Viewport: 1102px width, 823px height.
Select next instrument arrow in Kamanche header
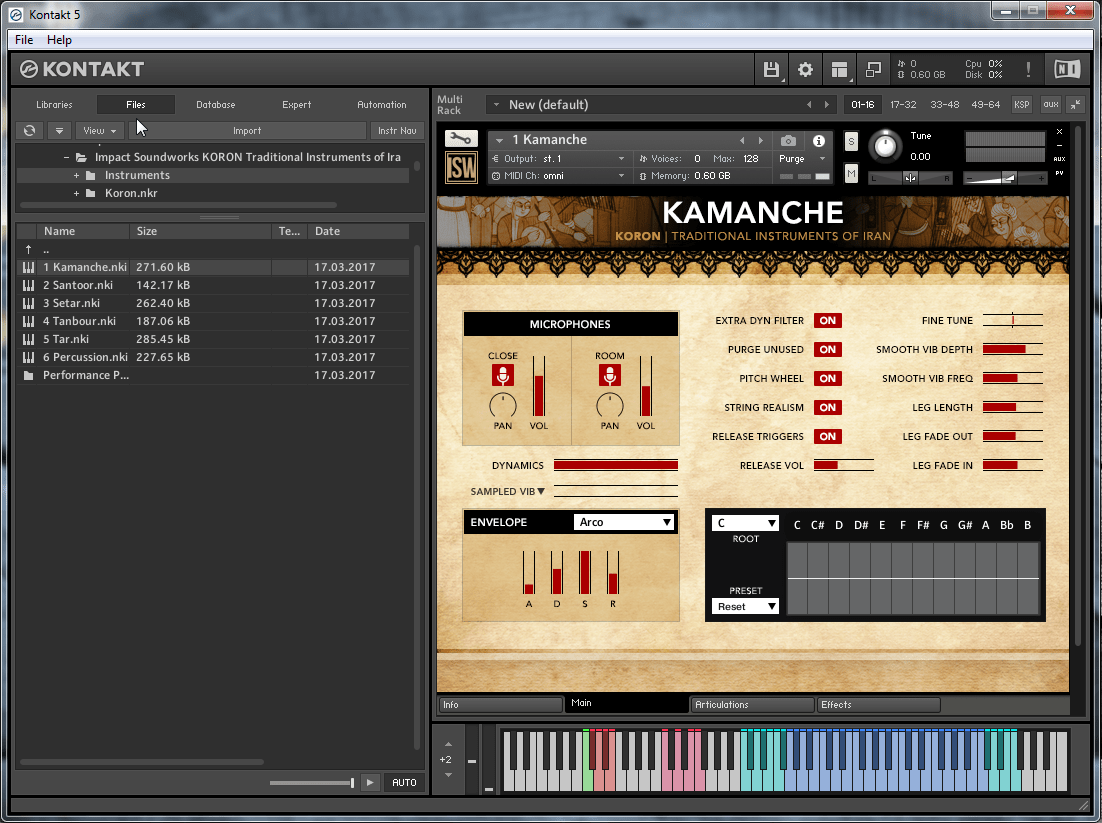(x=760, y=141)
